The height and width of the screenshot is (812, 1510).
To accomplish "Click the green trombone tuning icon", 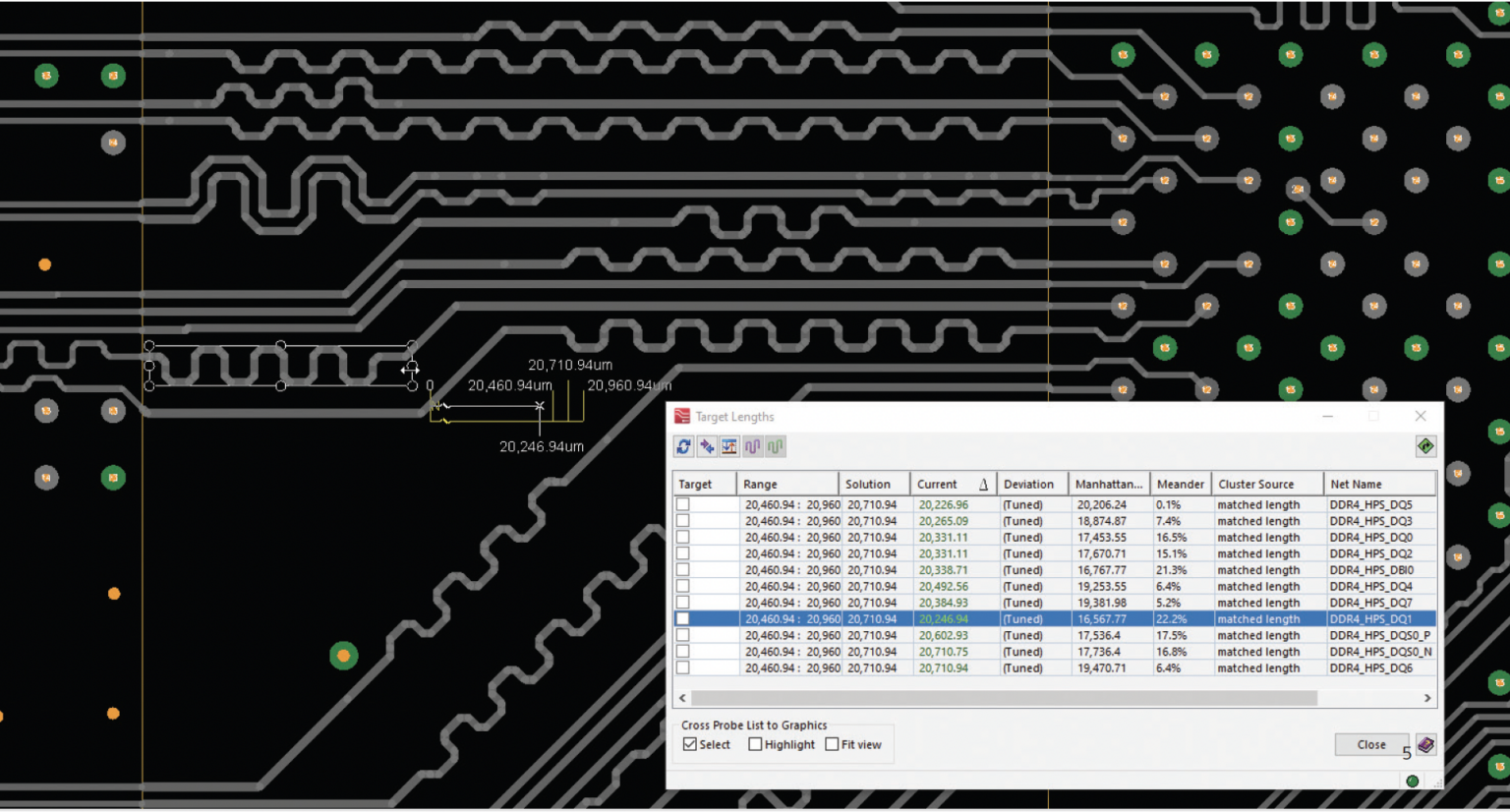I will point(775,445).
